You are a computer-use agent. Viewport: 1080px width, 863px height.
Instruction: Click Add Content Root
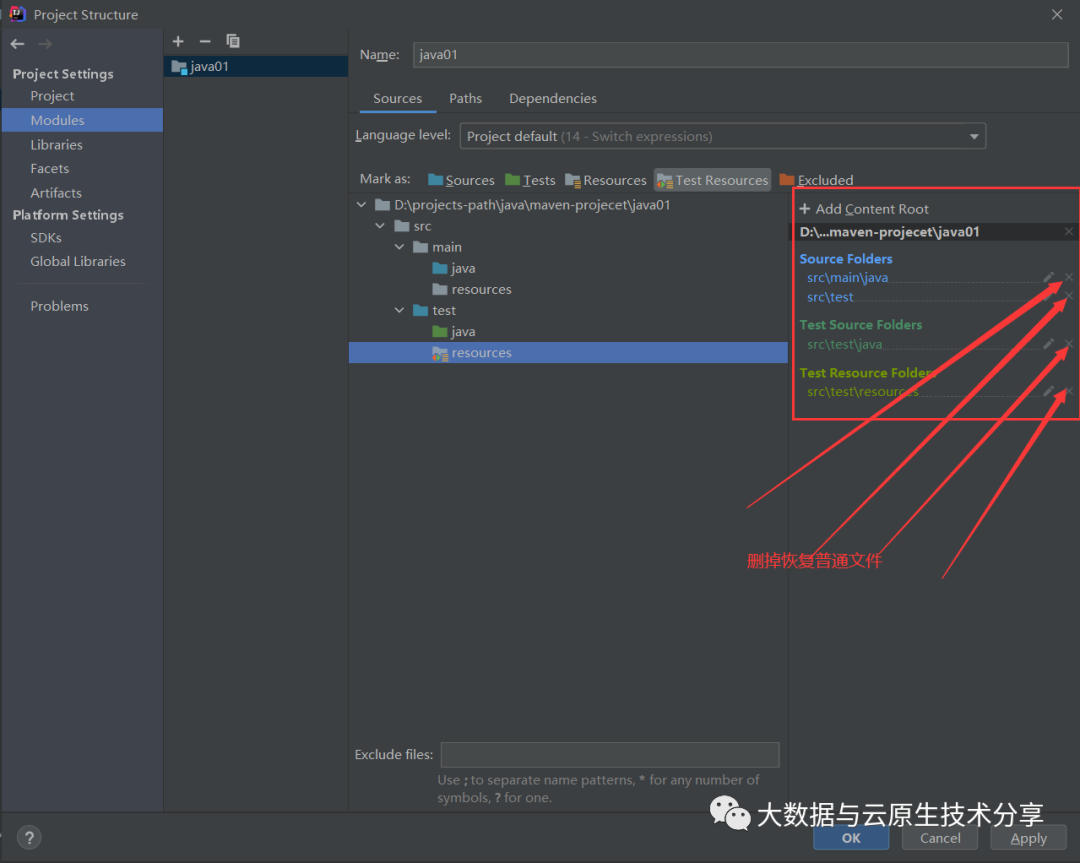coord(864,209)
